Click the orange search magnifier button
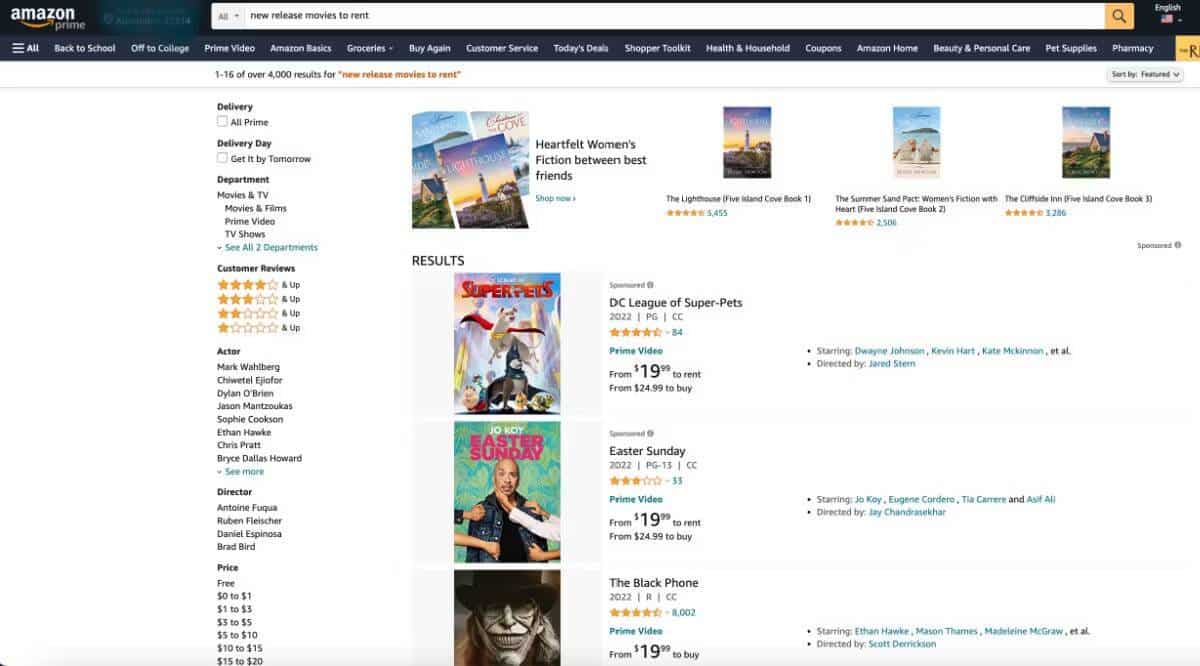The width and height of the screenshot is (1200, 666). [x=1119, y=16]
